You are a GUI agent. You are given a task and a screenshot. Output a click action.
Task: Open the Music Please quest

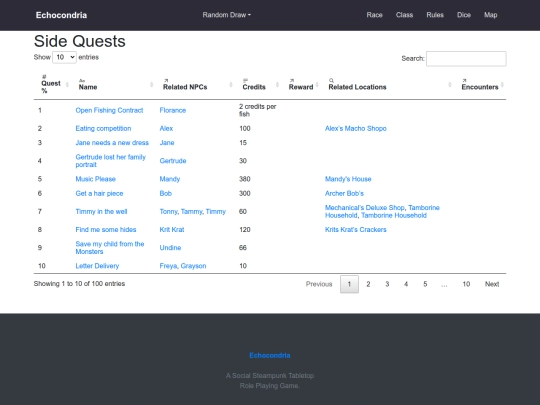tap(95, 179)
